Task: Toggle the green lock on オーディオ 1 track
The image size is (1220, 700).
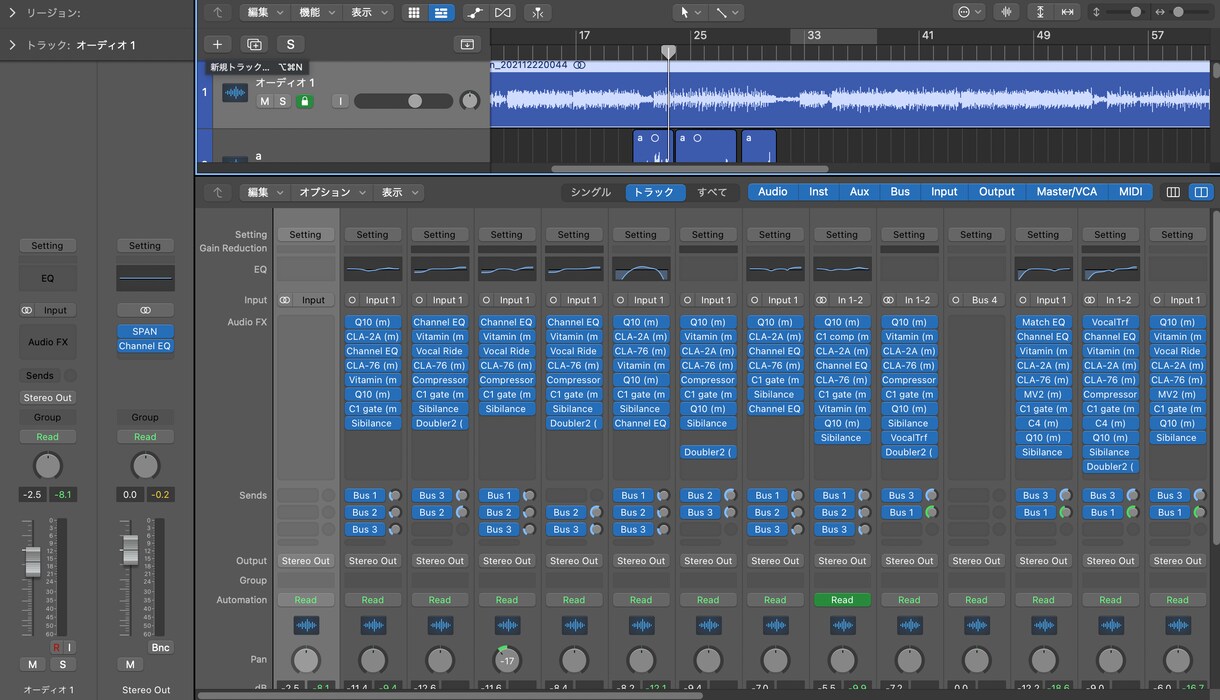Action: click(304, 101)
